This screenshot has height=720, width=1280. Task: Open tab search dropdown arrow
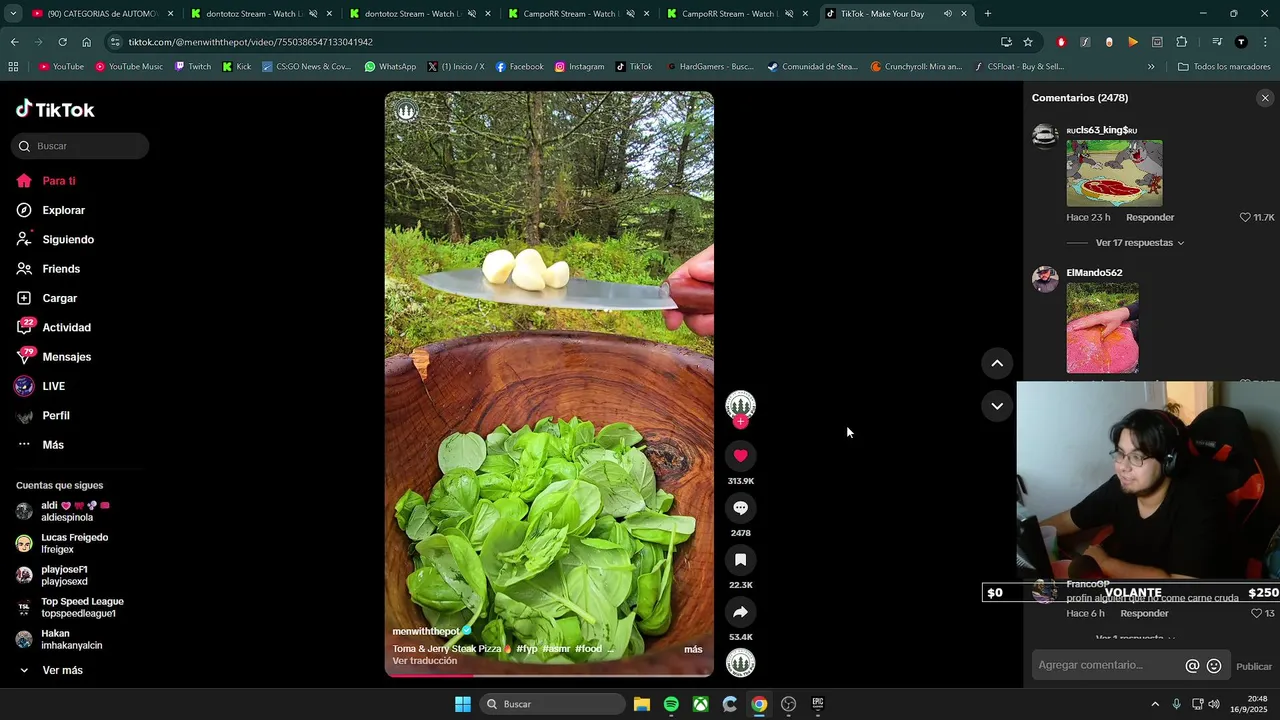pyautogui.click(x=13, y=14)
